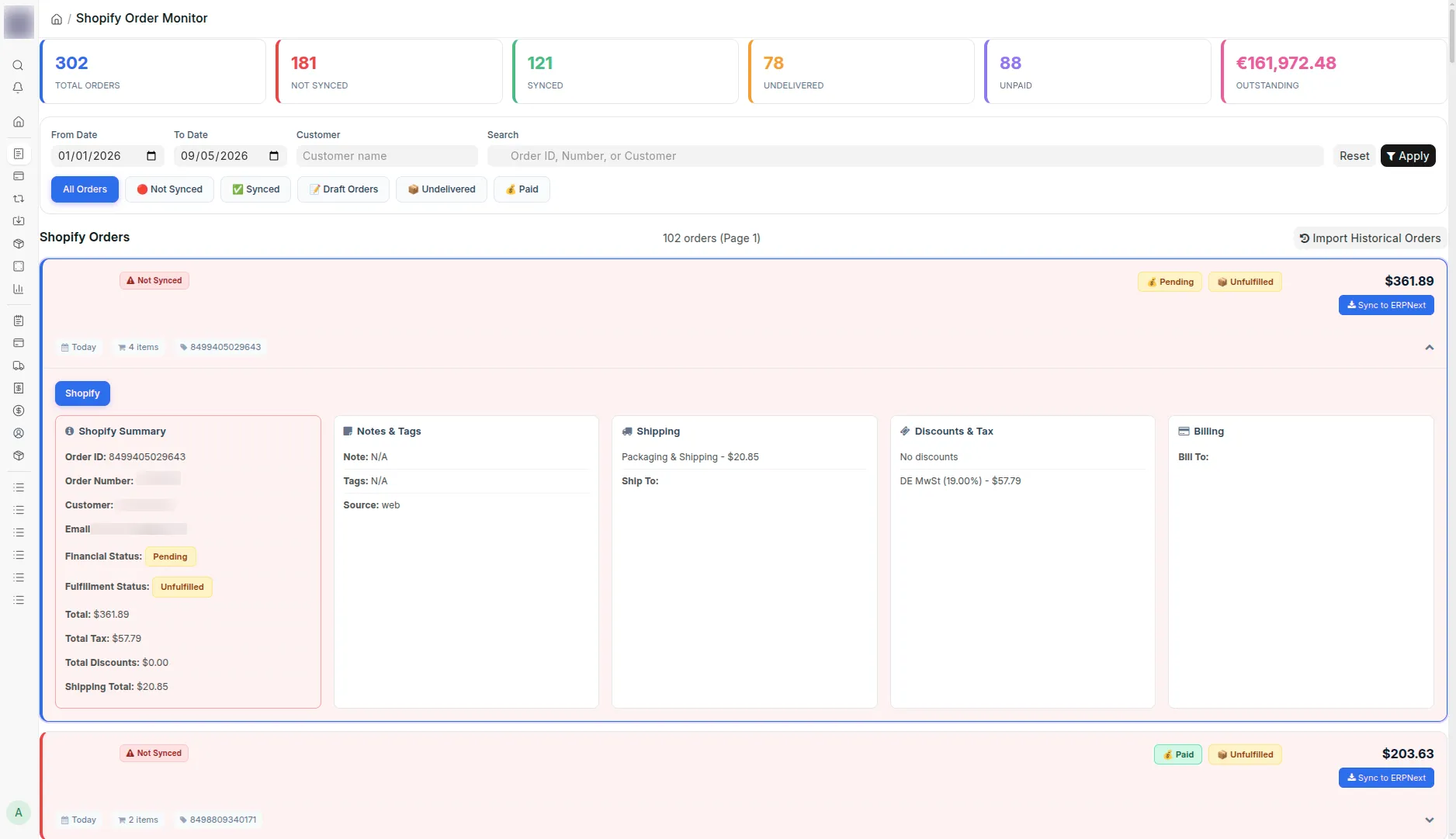
Task: Apply the filters with Apply button
Action: point(1408,156)
